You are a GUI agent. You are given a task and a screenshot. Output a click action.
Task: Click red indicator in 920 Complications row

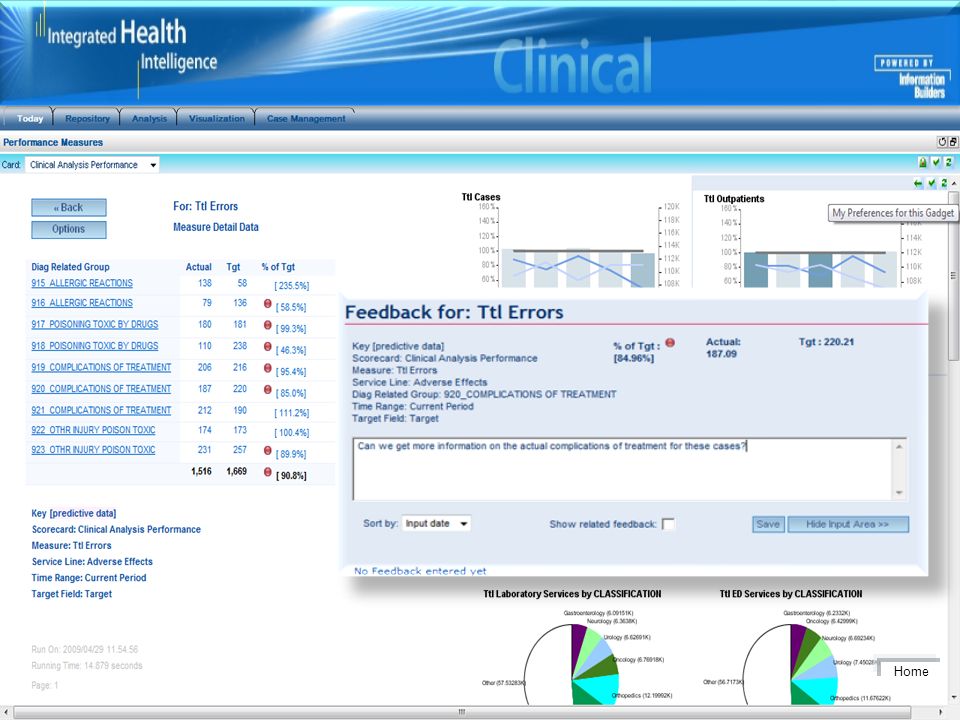pyautogui.click(x=268, y=389)
